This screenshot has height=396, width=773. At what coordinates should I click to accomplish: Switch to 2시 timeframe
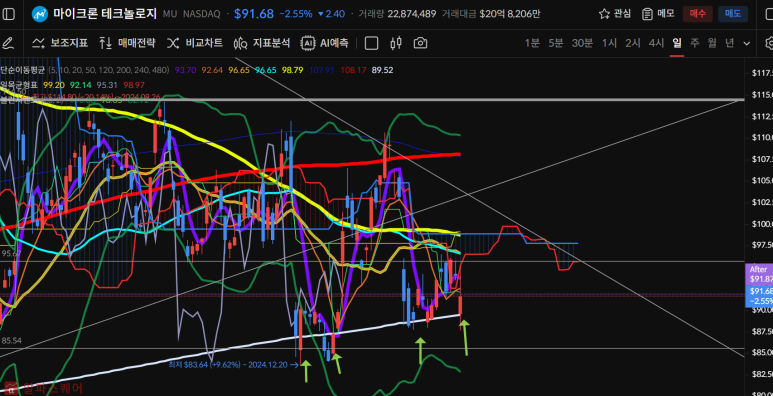coord(632,43)
